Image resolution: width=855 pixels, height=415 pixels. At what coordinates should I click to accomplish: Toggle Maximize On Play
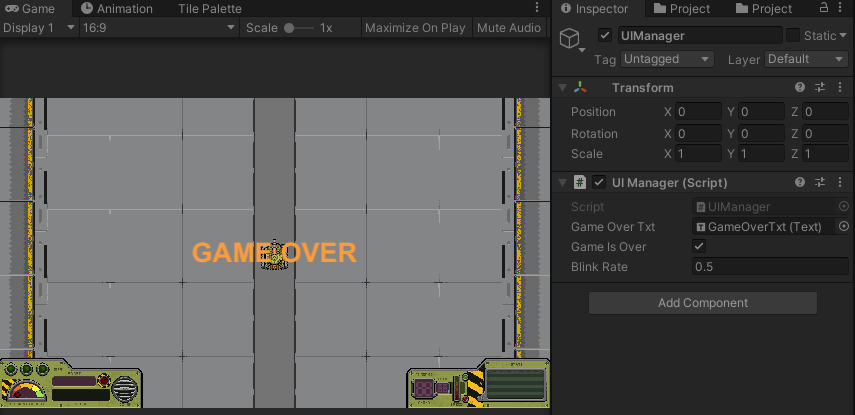[415, 27]
